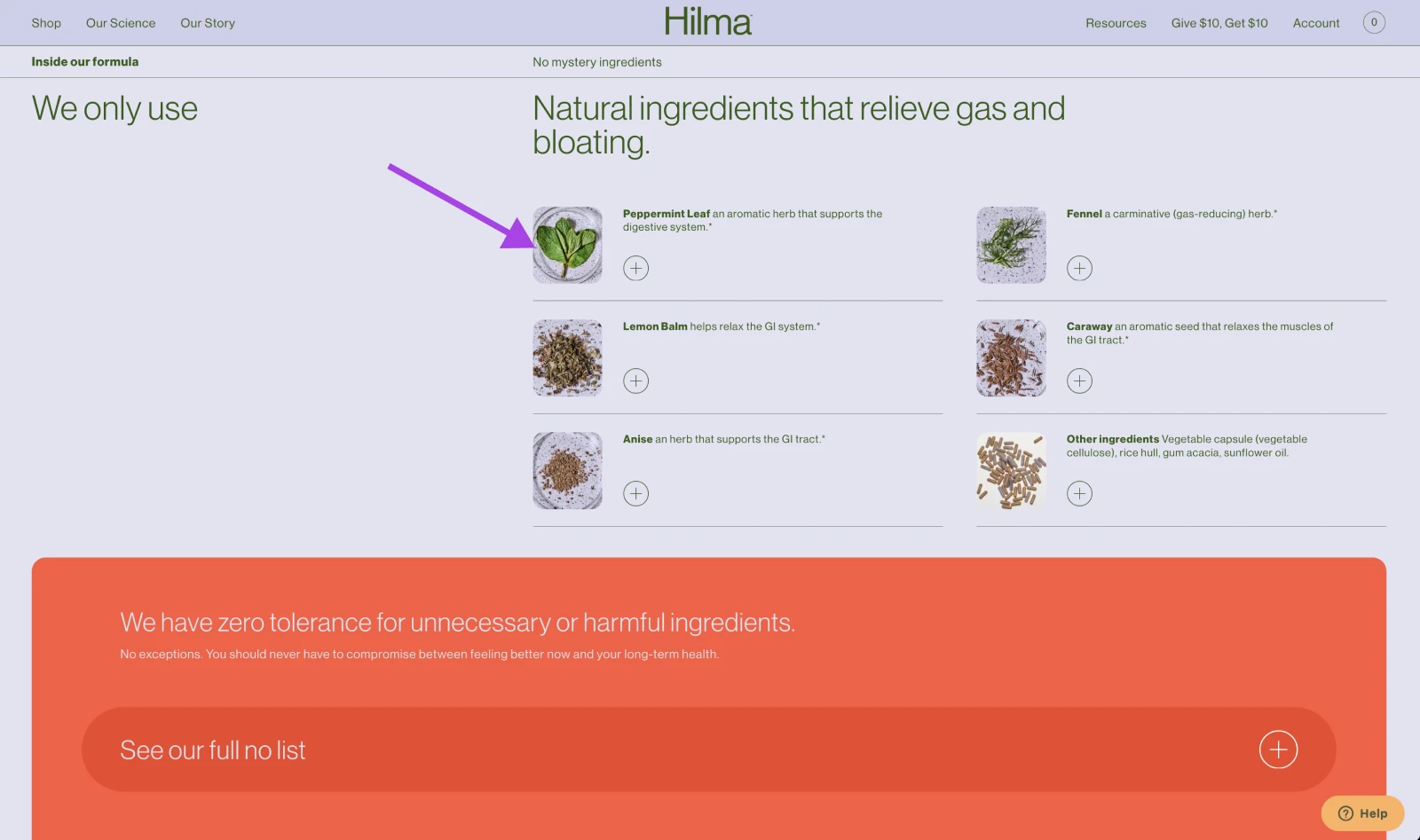This screenshot has height=840, width=1420.
Task: Click the Peppermint Leaf thumbnail image
Action: click(x=568, y=246)
